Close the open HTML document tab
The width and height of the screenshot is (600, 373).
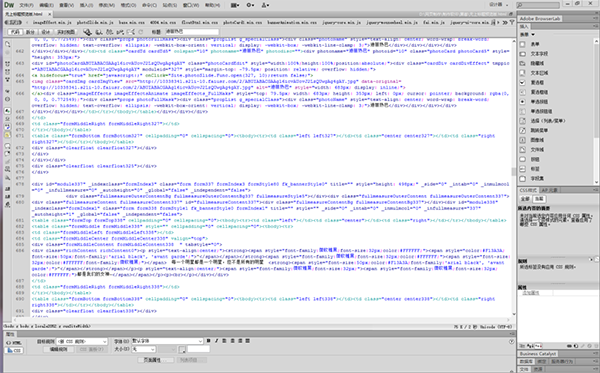click(x=49, y=14)
